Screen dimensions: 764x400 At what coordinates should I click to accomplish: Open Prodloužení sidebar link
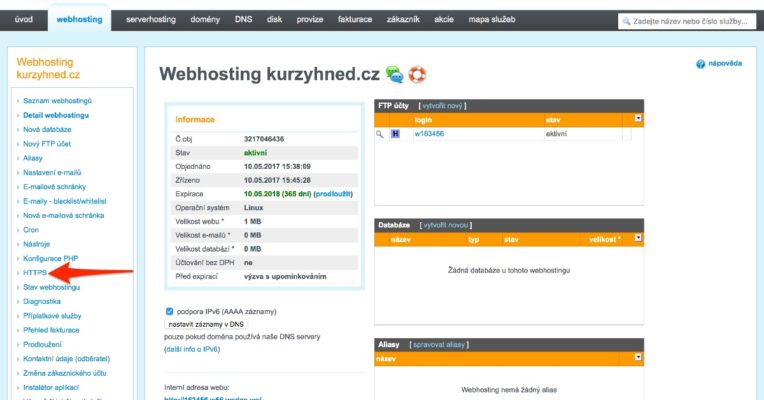[x=42, y=344]
